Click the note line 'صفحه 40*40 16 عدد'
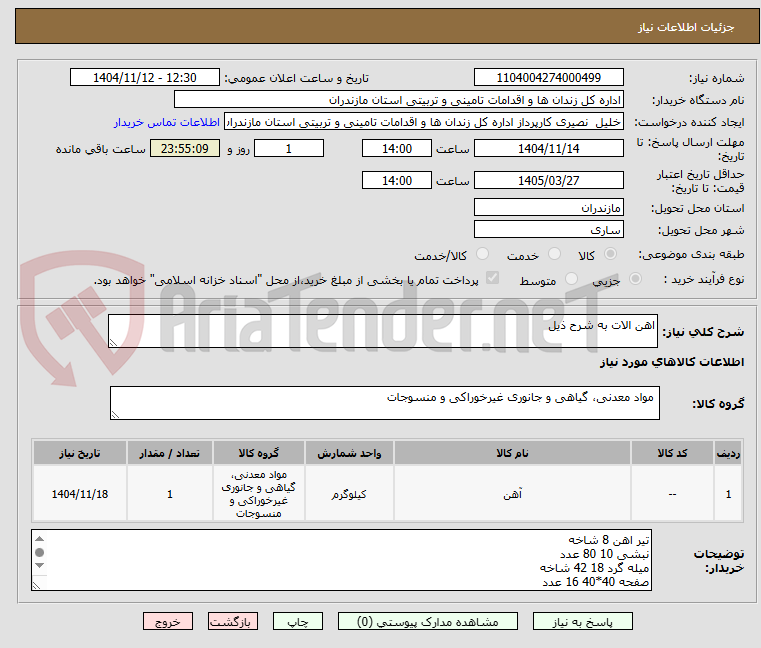761x648 pixels. [596, 582]
